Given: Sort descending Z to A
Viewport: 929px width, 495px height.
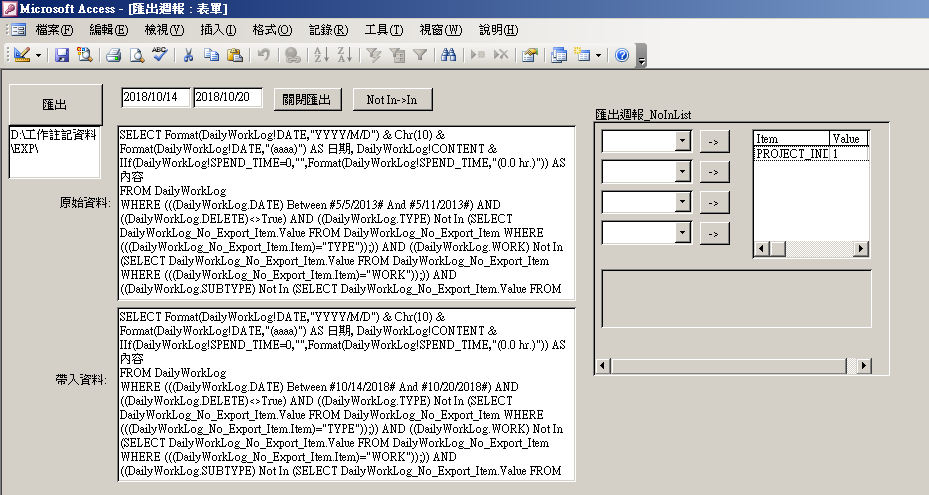Looking at the screenshot, I should coord(344,55).
